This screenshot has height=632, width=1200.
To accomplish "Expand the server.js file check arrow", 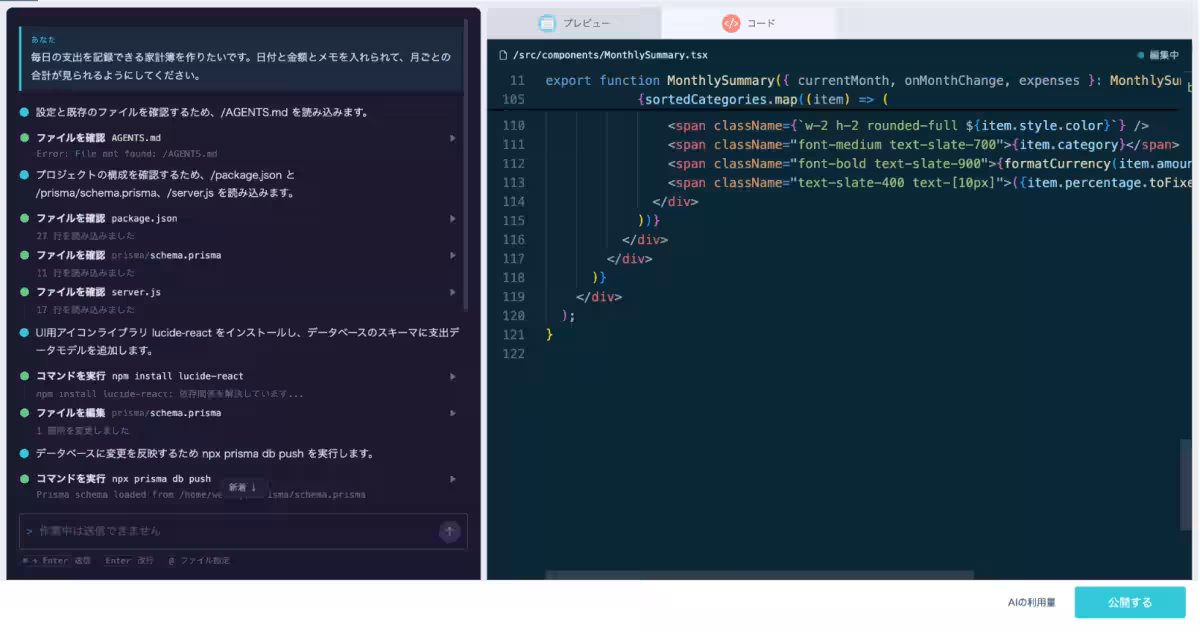I will click(x=453, y=292).
